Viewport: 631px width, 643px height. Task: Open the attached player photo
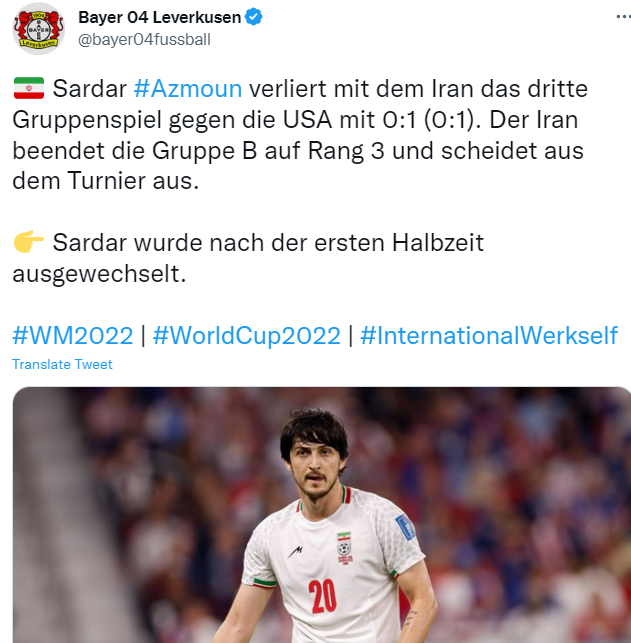pyautogui.click(x=322, y=515)
